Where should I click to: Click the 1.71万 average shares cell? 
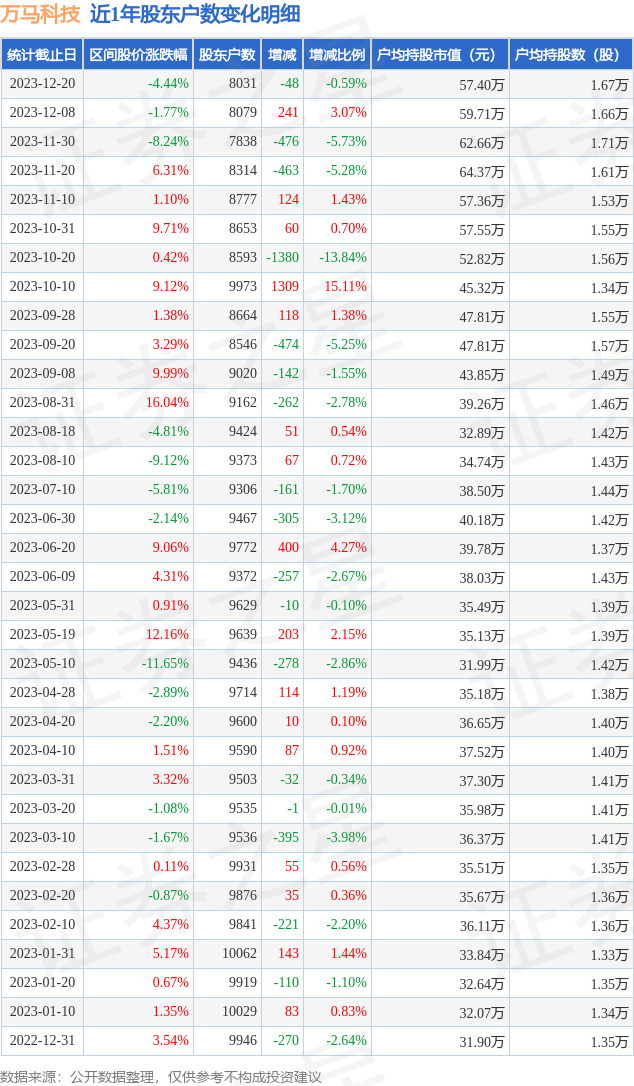609,142
